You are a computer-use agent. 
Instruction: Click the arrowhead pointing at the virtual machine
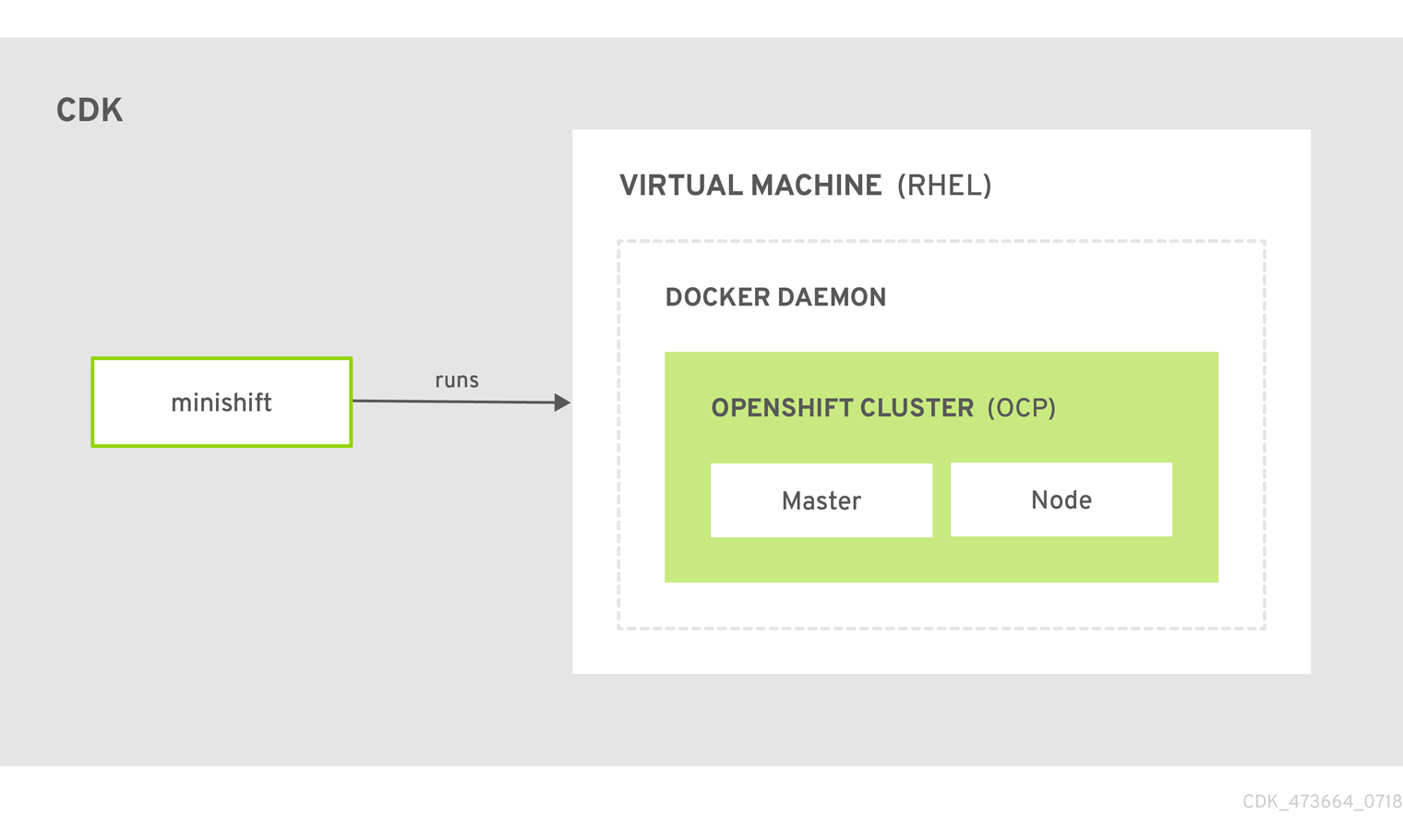561,402
